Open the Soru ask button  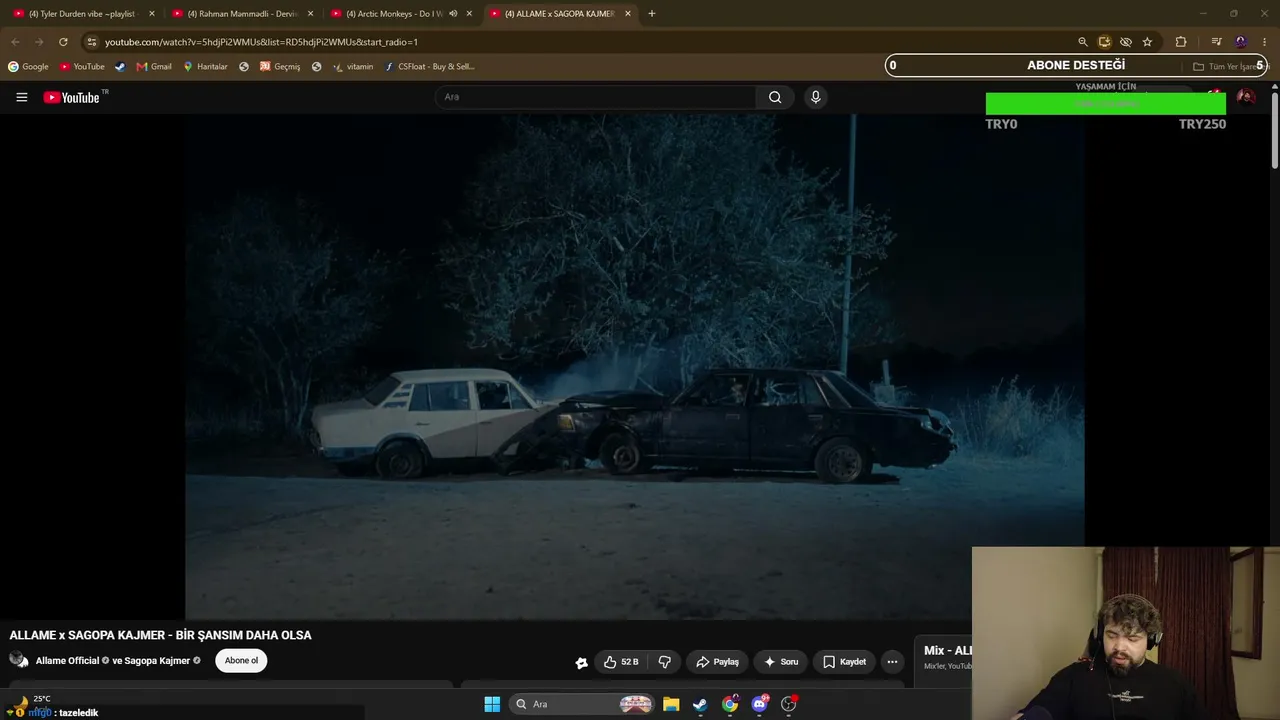pyautogui.click(x=780, y=662)
